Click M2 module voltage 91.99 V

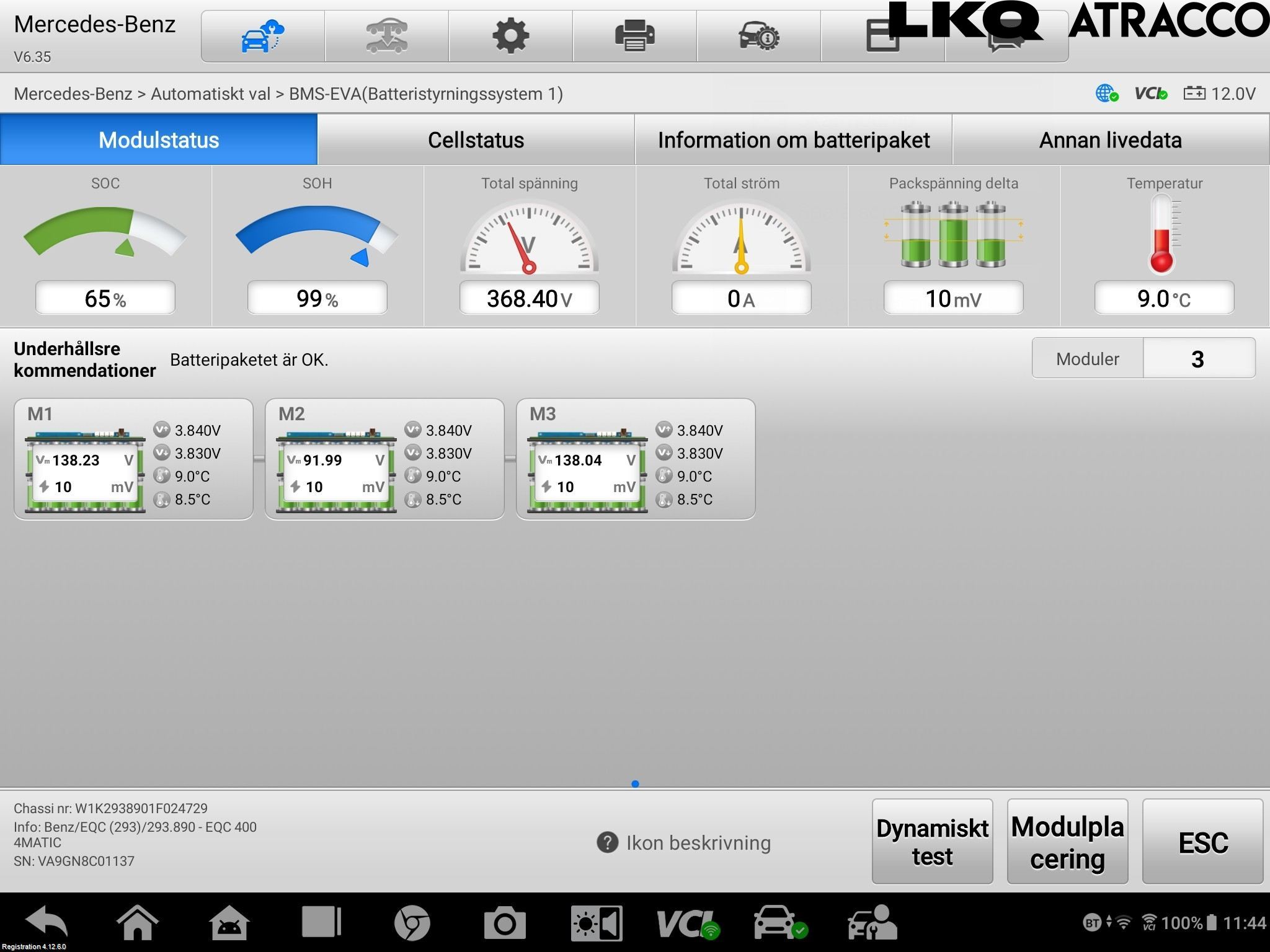[x=335, y=460]
